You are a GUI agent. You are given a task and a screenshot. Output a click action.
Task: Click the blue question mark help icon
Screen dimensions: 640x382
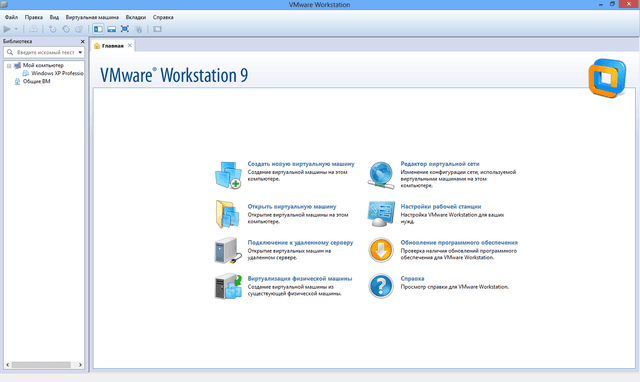pos(381,286)
